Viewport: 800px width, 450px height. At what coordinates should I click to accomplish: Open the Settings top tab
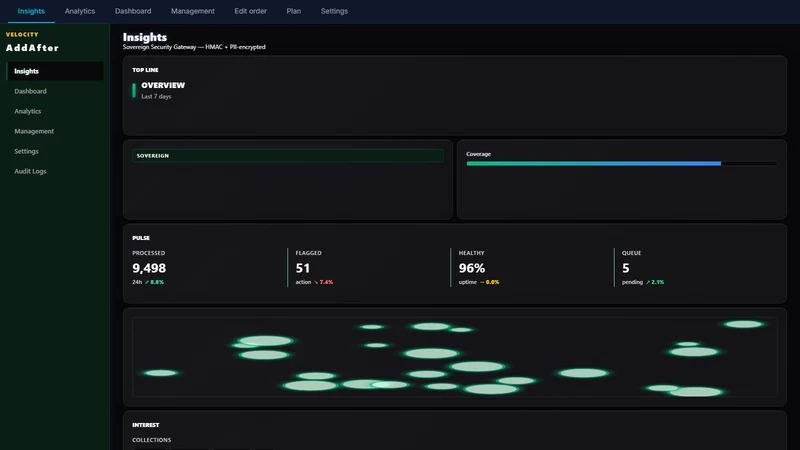pyautogui.click(x=334, y=11)
